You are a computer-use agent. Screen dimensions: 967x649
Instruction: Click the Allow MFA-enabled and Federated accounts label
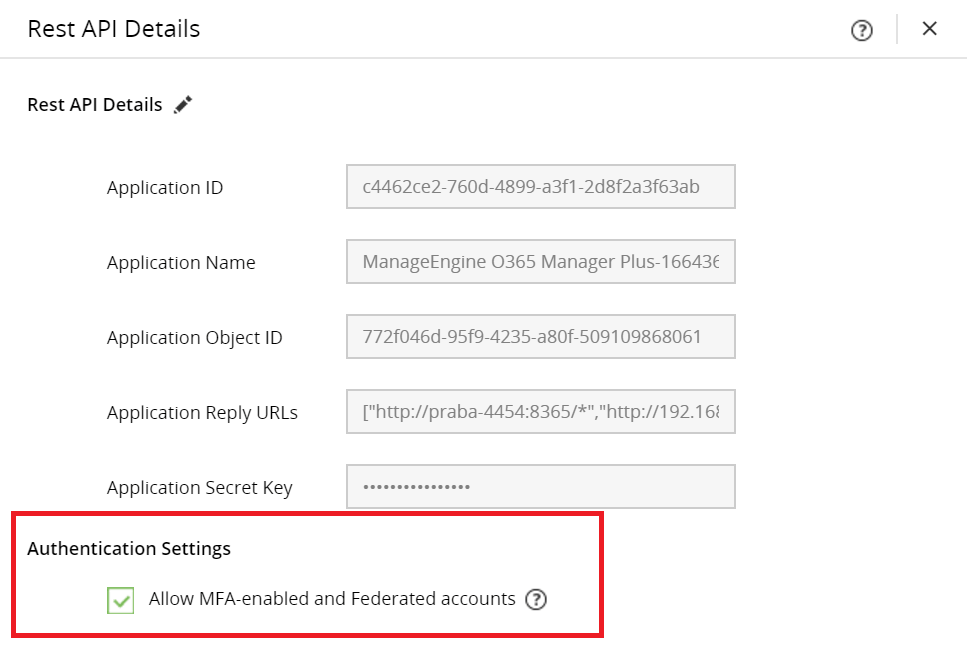tap(332, 599)
